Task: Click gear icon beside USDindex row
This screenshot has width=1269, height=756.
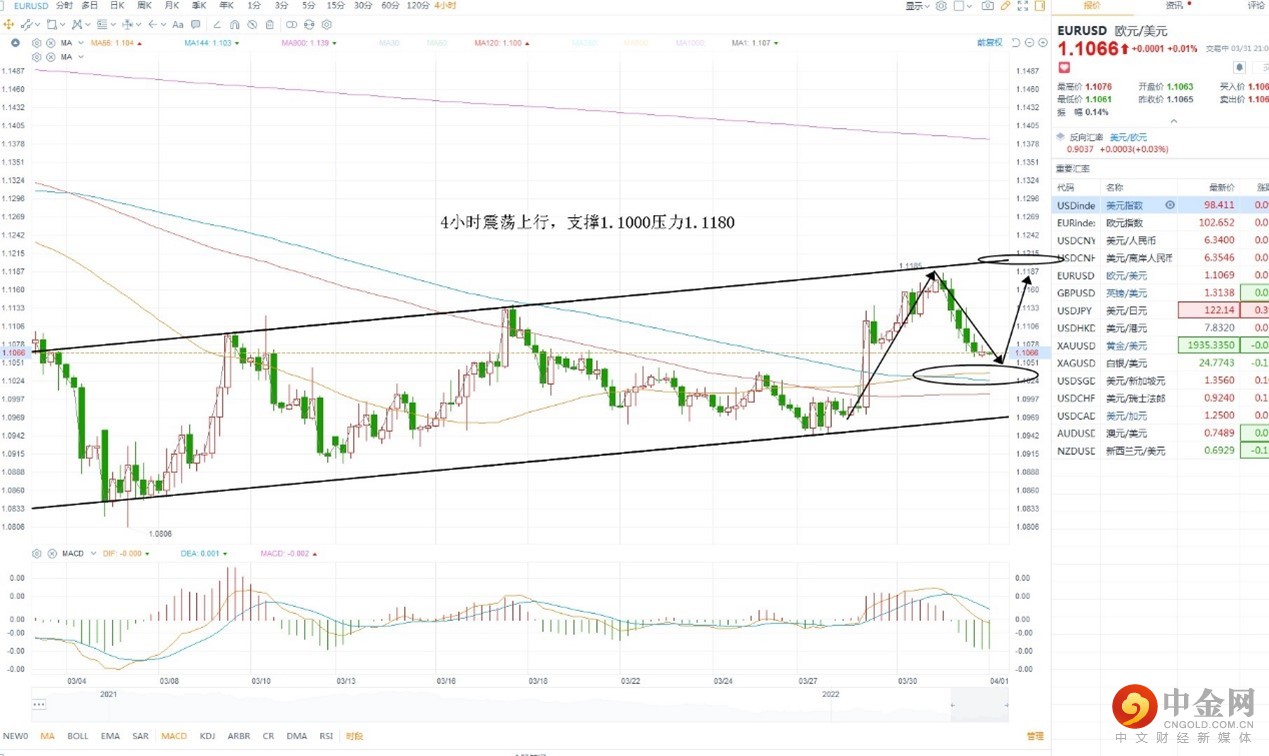Action: (x=1169, y=204)
